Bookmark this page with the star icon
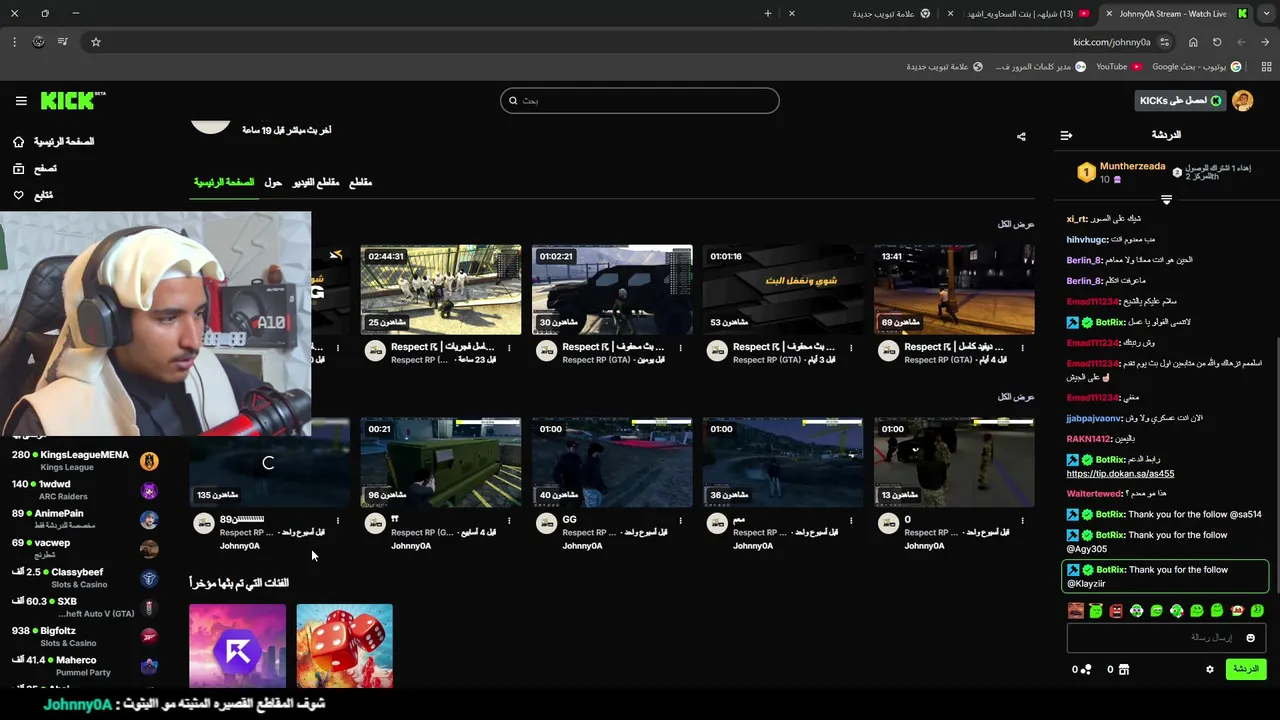This screenshot has height=720, width=1280. [x=96, y=42]
